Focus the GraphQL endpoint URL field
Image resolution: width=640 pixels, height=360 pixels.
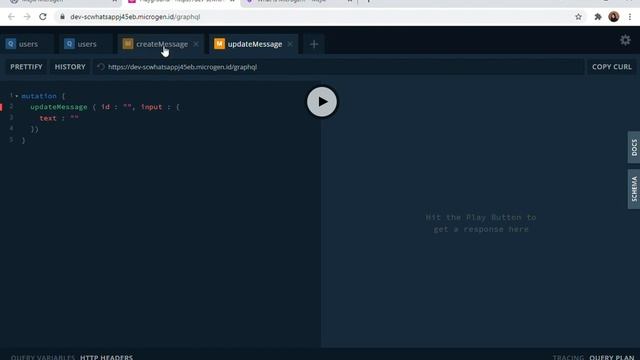339,67
